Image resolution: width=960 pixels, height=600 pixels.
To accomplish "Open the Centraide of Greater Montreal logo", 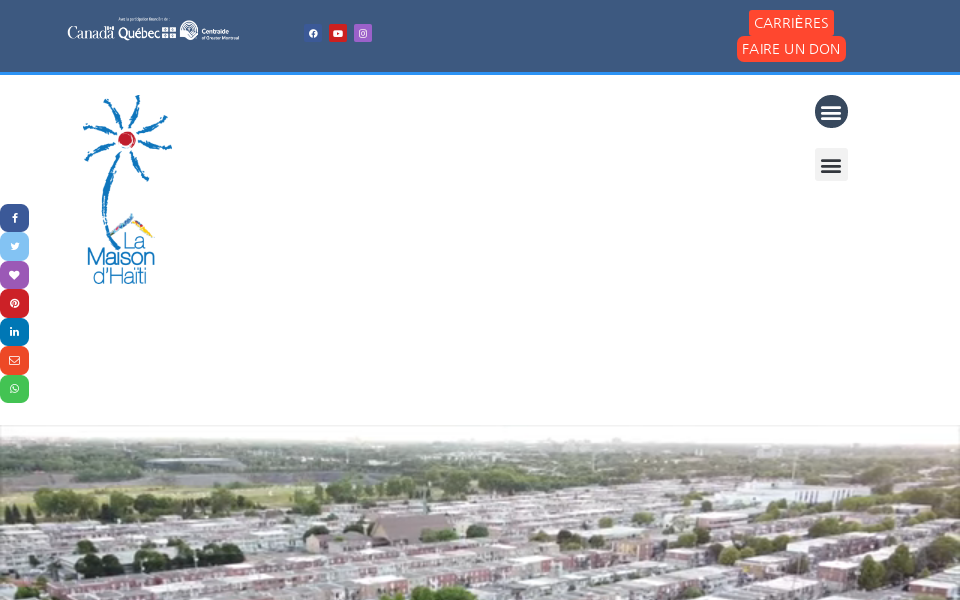I will tap(210, 32).
